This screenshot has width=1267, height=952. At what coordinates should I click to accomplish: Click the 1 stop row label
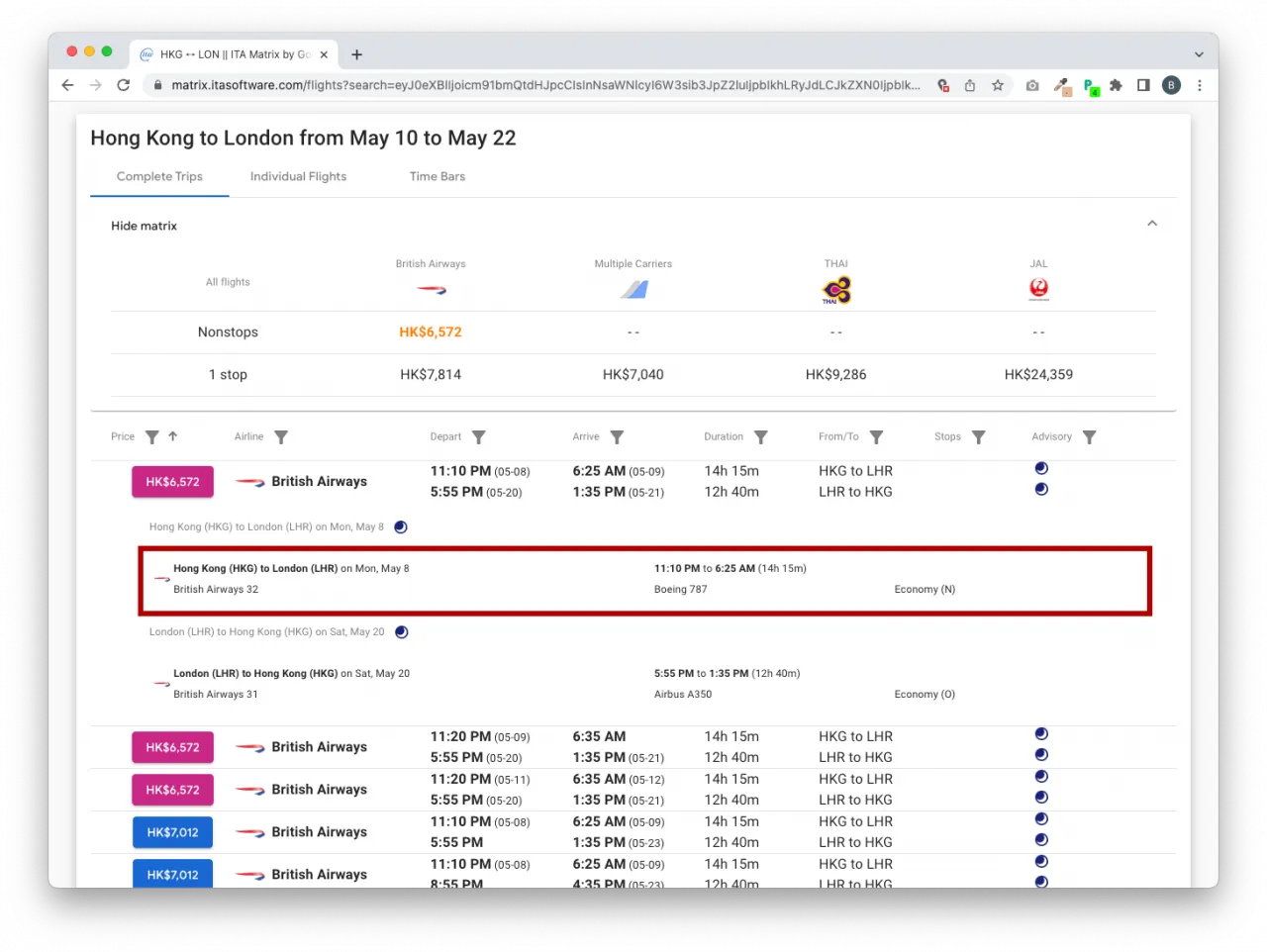228,375
